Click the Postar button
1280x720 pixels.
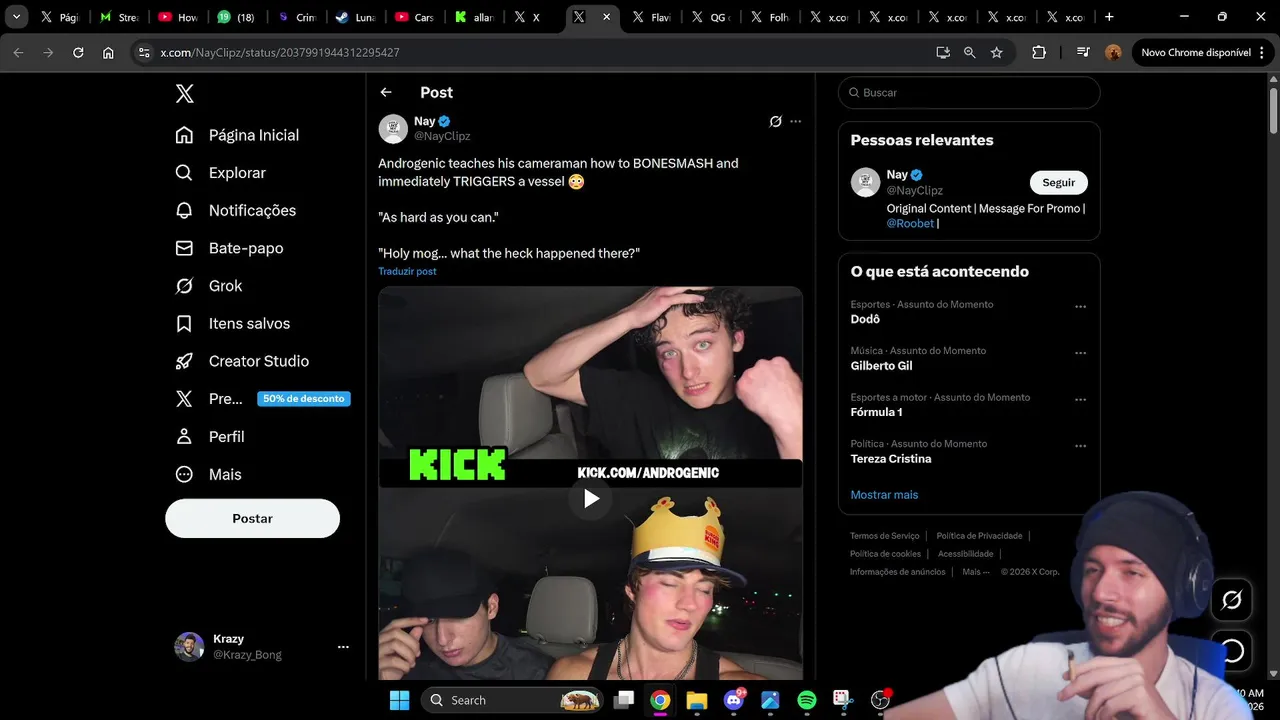coord(252,518)
